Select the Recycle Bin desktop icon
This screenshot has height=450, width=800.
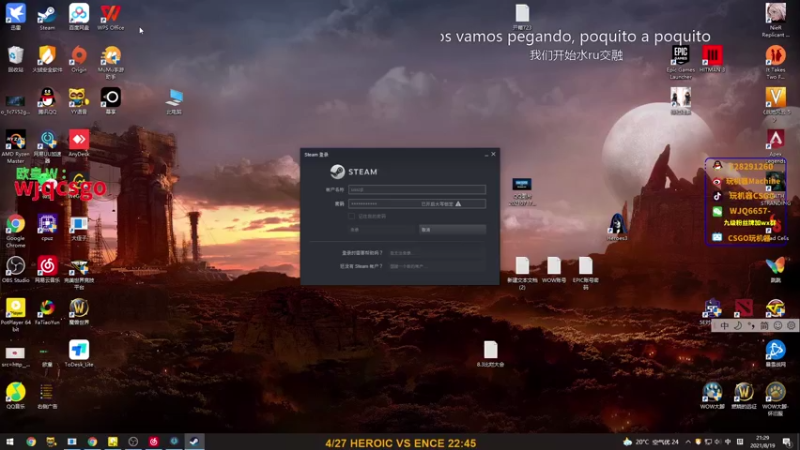tap(15, 59)
